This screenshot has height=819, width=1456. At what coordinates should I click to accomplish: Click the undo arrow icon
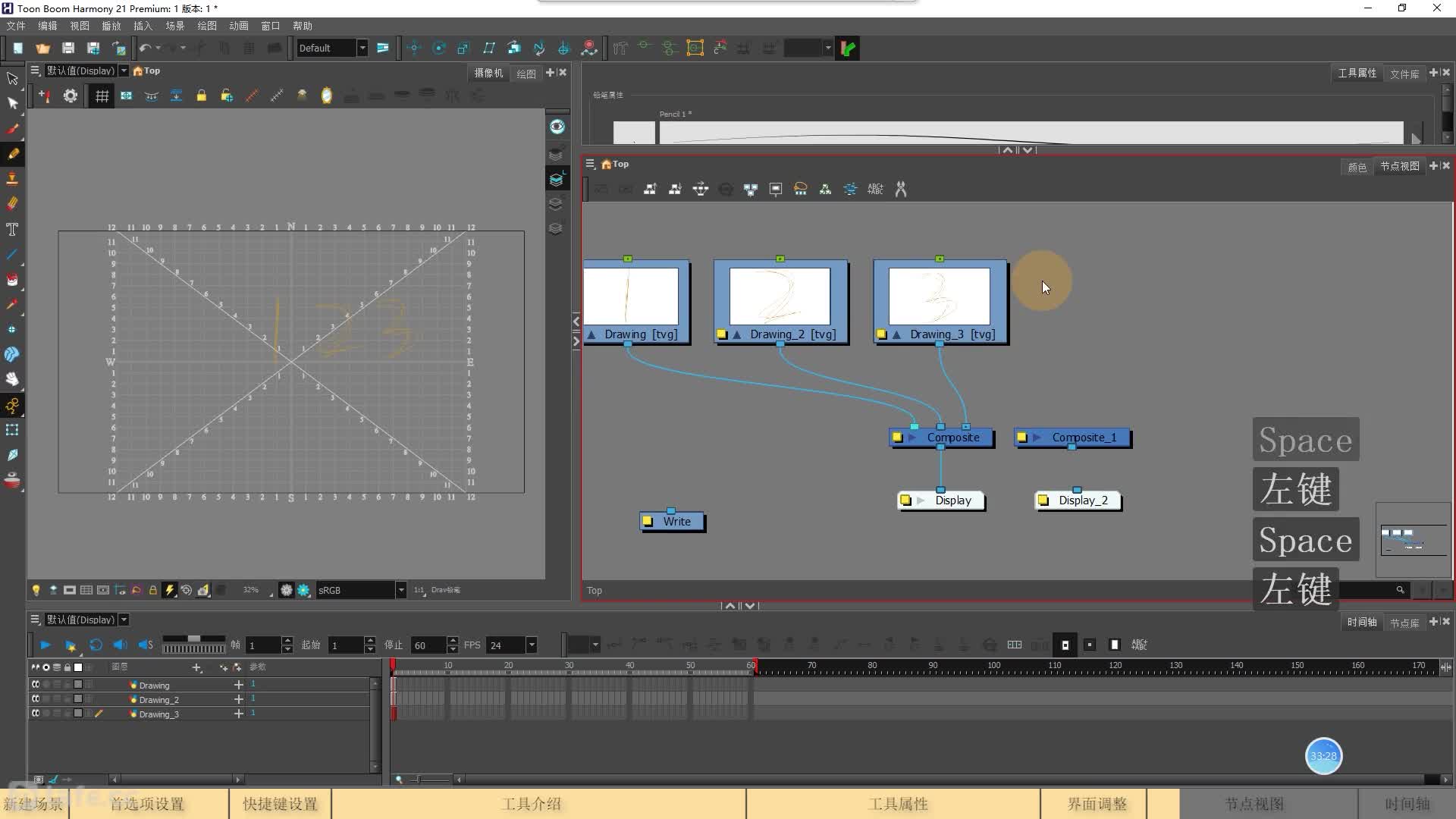pyautogui.click(x=144, y=48)
